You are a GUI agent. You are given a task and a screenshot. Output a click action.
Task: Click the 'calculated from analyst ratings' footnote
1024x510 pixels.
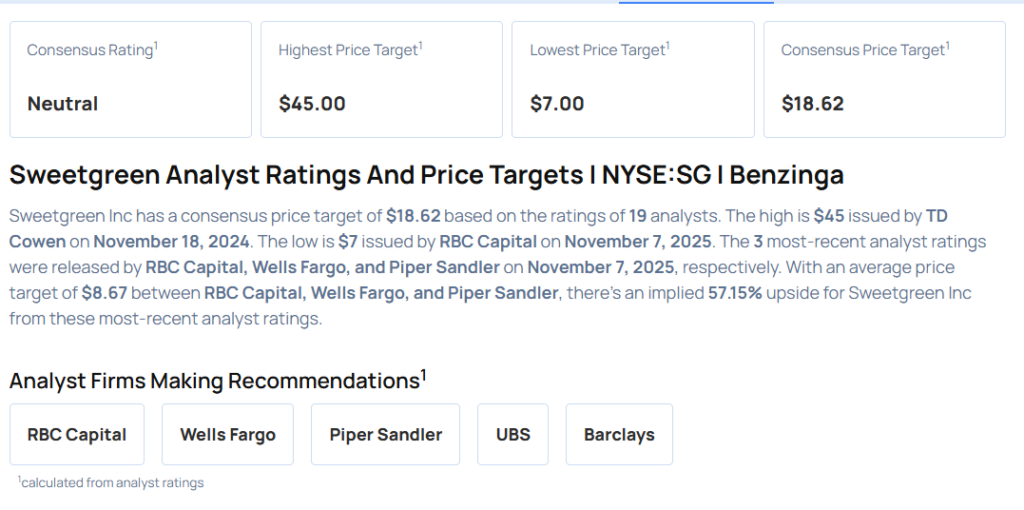111,483
